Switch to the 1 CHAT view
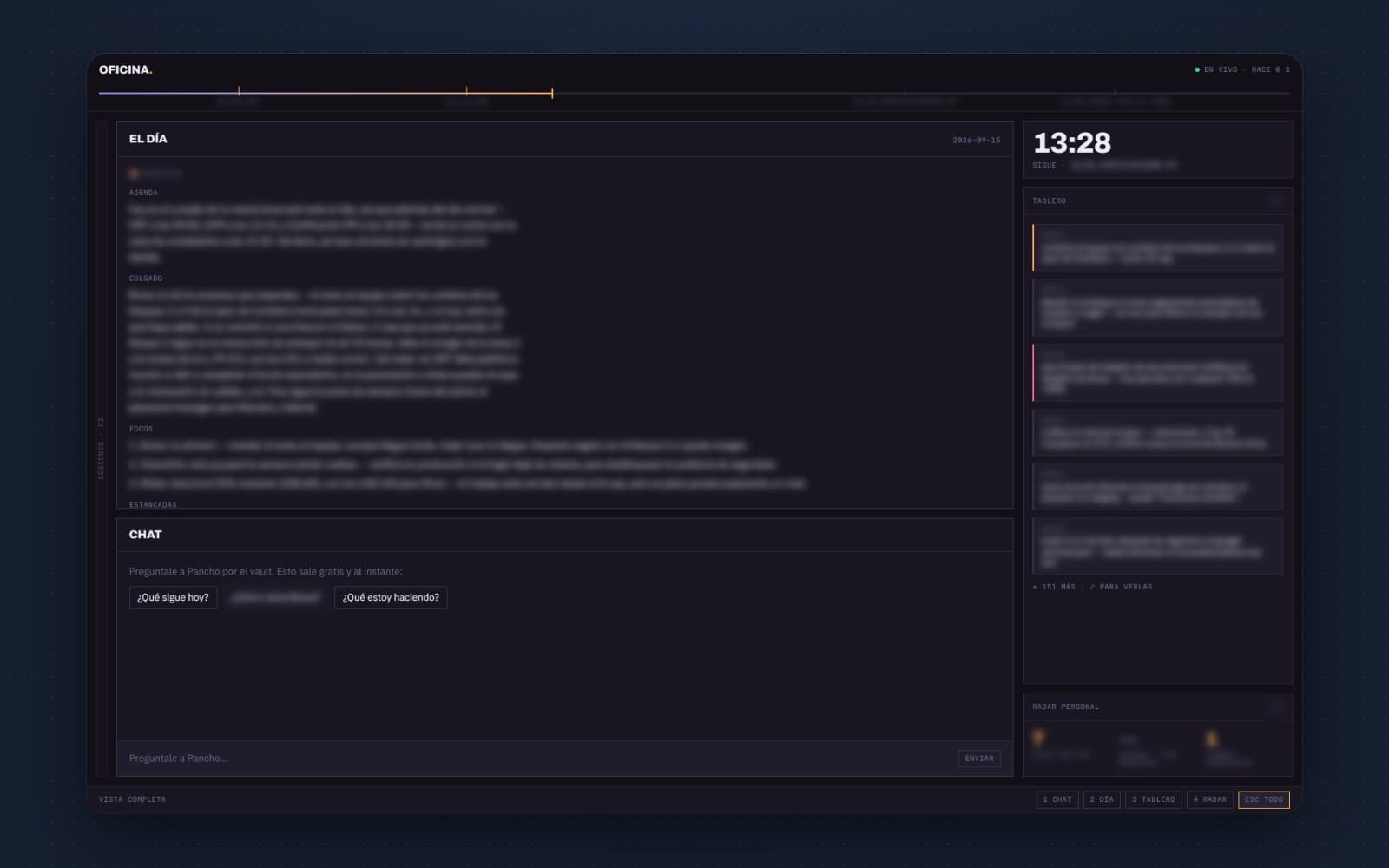The height and width of the screenshot is (868, 1389). coord(1057,799)
